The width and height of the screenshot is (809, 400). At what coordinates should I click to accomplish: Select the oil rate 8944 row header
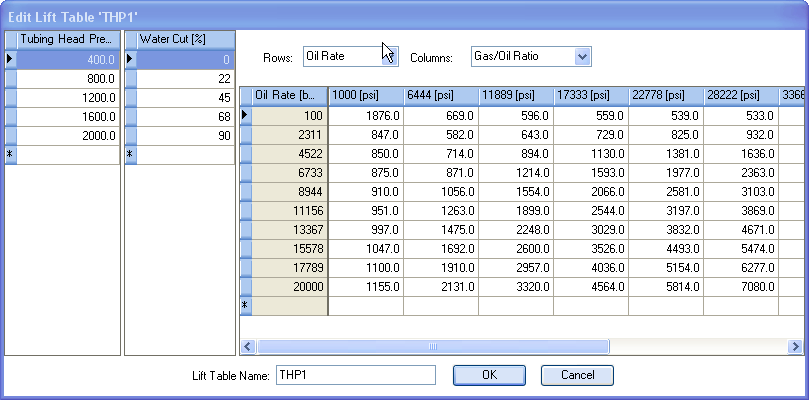click(x=289, y=190)
